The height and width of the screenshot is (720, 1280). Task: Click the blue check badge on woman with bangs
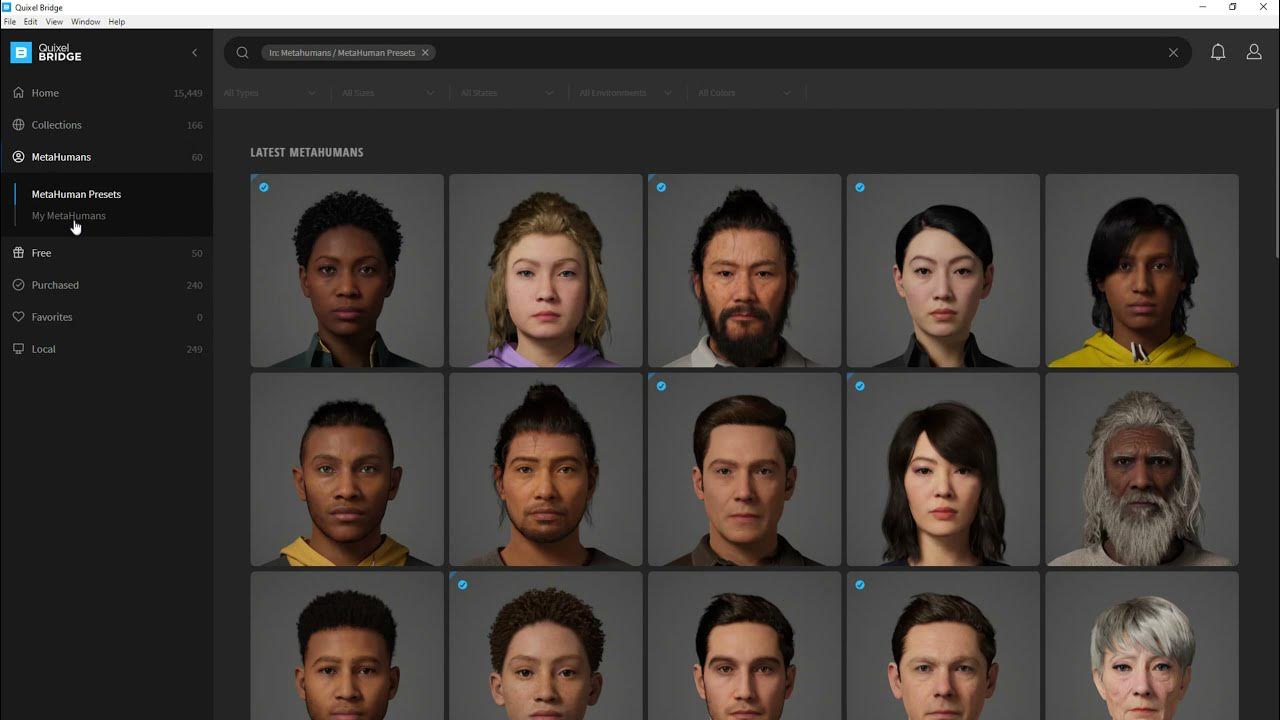tap(860, 386)
